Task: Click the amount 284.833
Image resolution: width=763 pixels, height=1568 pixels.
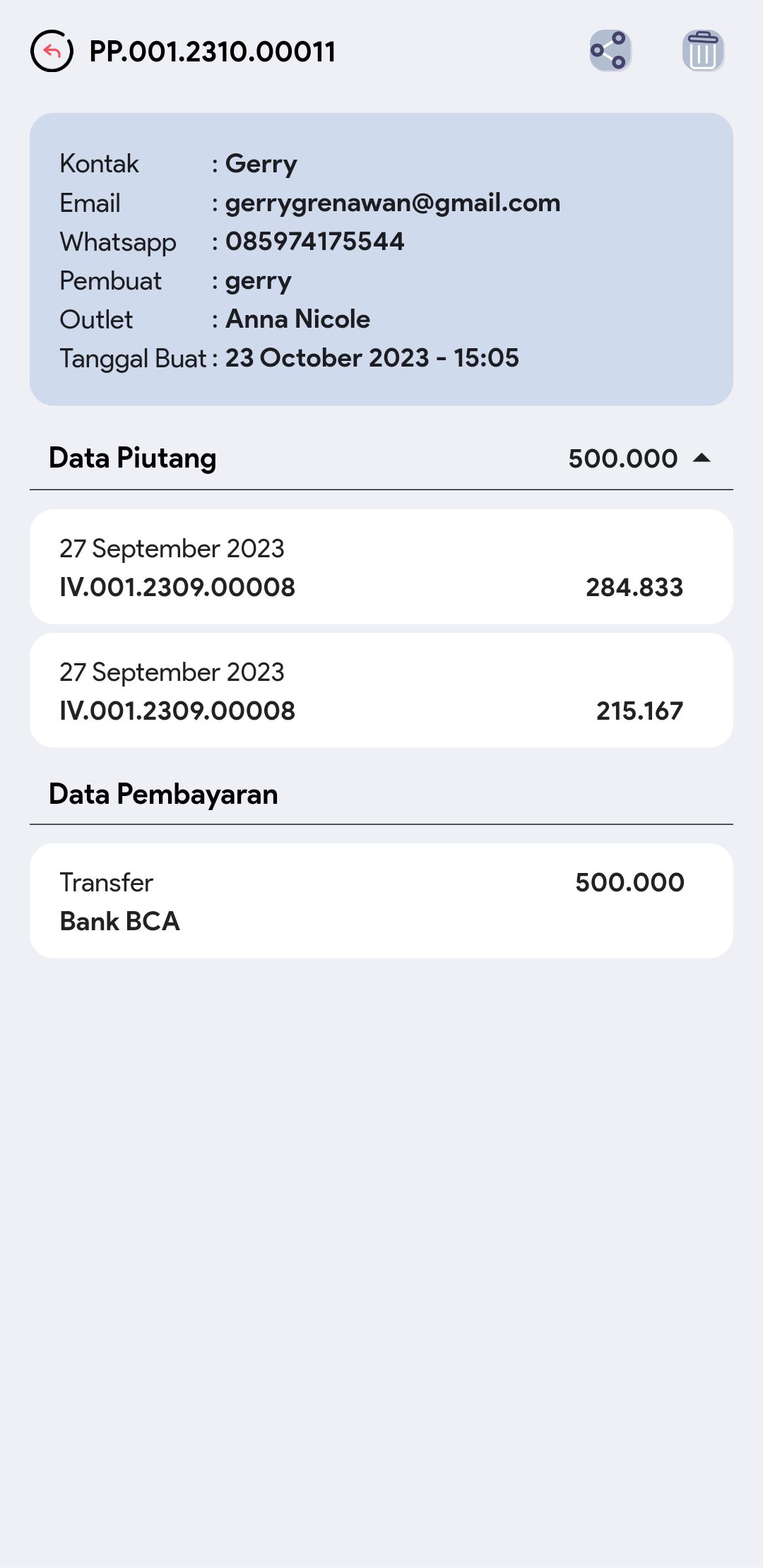Action: [634, 588]
